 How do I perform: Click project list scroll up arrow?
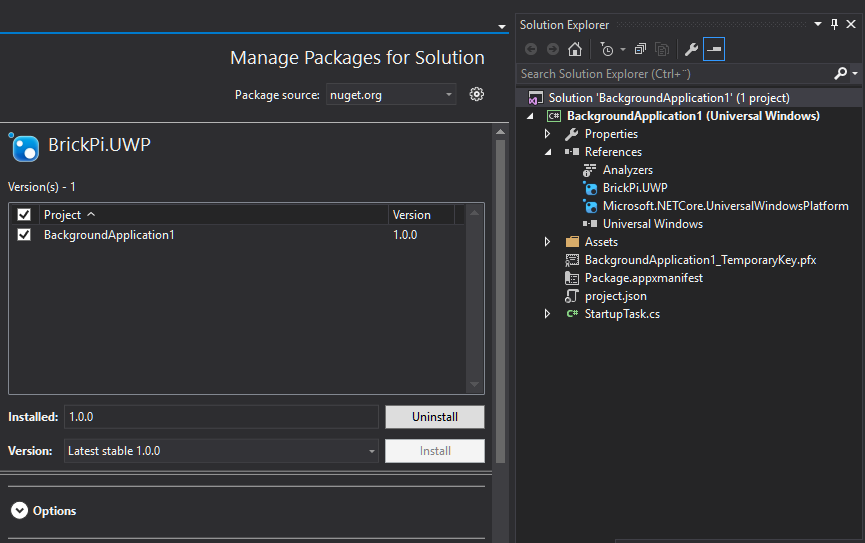[474, 213]
